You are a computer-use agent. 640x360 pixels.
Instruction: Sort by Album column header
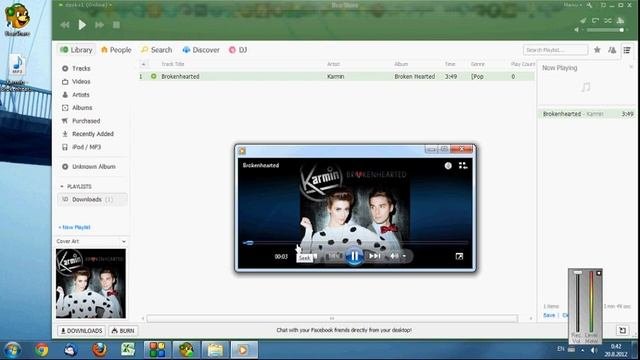pos(401,64)
